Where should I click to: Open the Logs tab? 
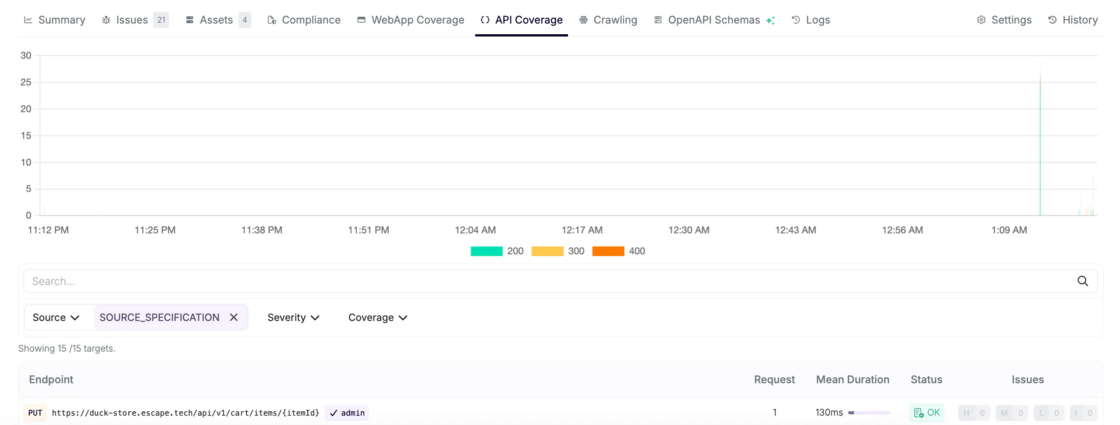[810, 20]
